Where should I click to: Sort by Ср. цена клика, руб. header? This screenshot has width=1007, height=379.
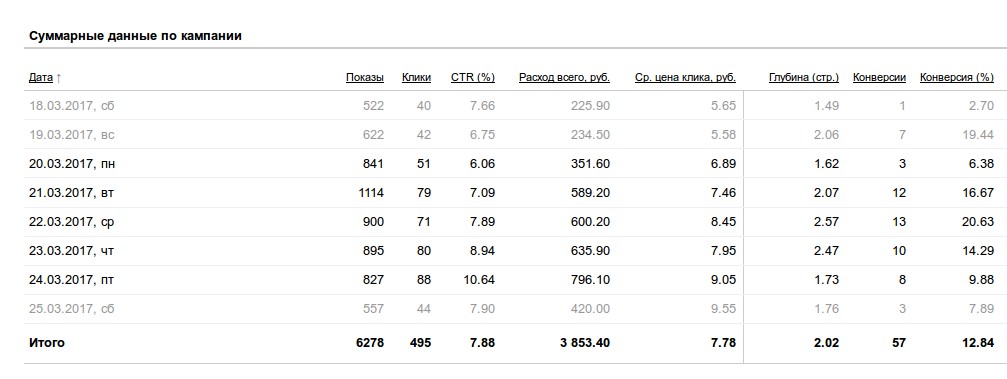pyautogui.click(x=685, y=78)
